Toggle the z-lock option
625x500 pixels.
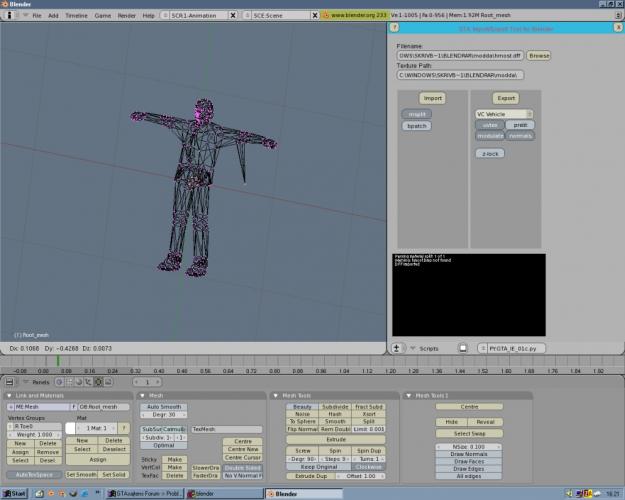click(x=489, y=154)
